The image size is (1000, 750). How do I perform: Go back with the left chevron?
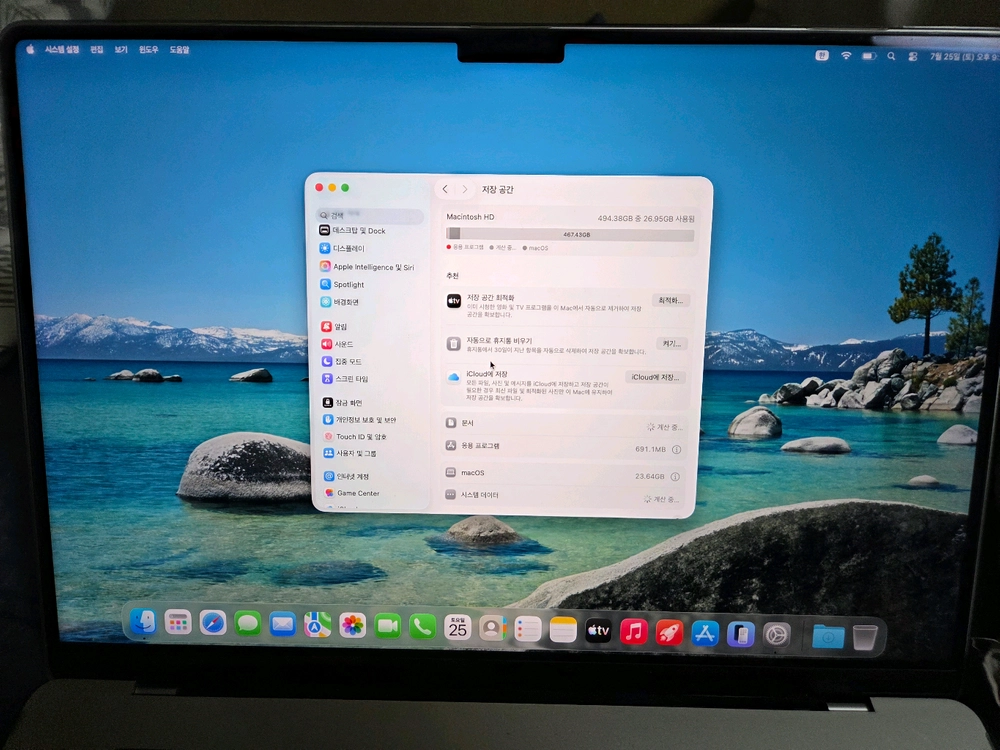445,189
